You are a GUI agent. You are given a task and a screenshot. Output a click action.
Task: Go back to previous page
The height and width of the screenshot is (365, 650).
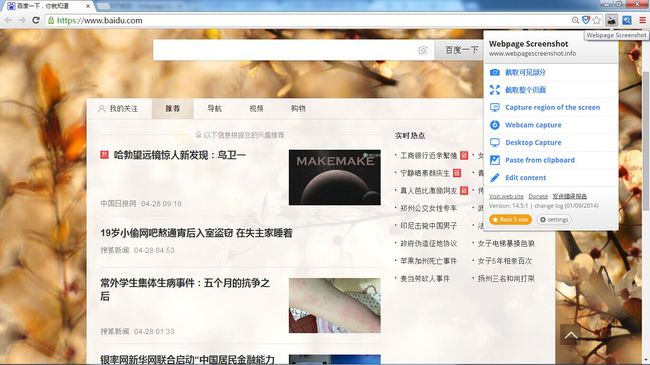tap(8, 20)
